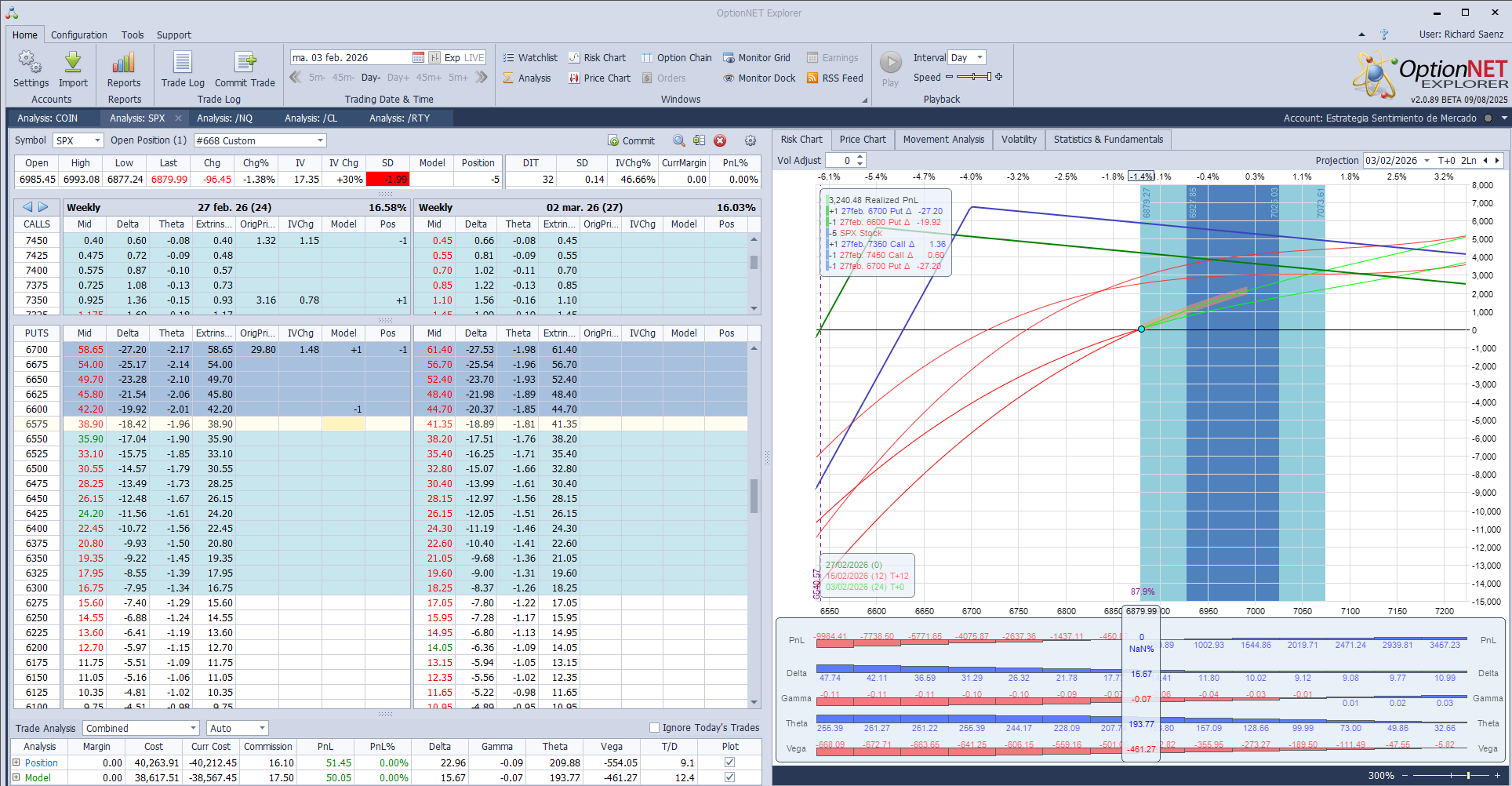
Task: Switch to the Analysis: COIN tab
Action: (48, 118)
